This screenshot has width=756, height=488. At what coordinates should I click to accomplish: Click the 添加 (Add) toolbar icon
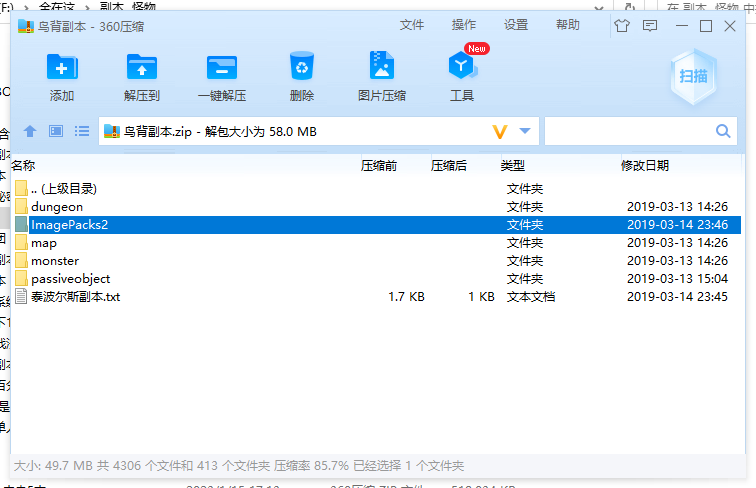62,67
